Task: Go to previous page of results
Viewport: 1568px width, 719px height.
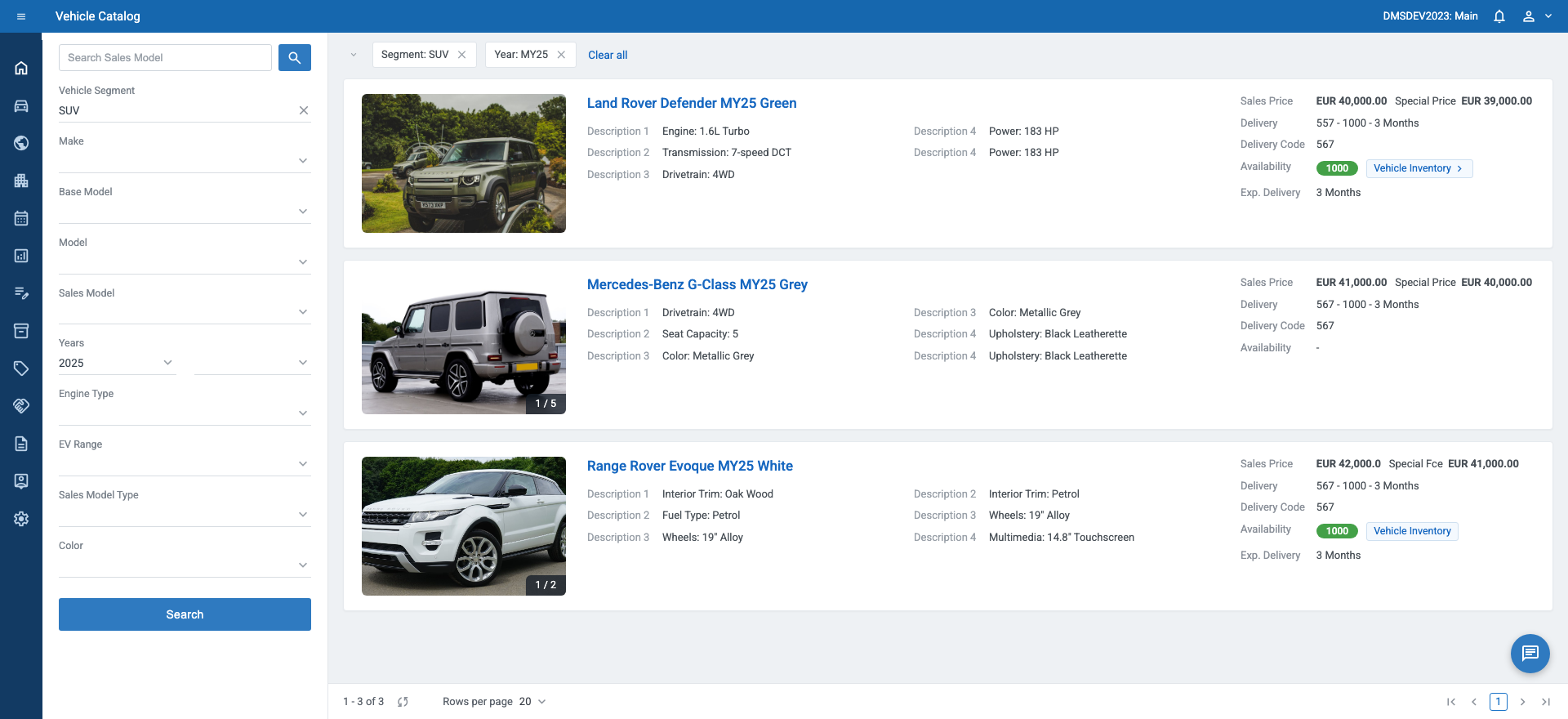Action: tap(1474, 702)
